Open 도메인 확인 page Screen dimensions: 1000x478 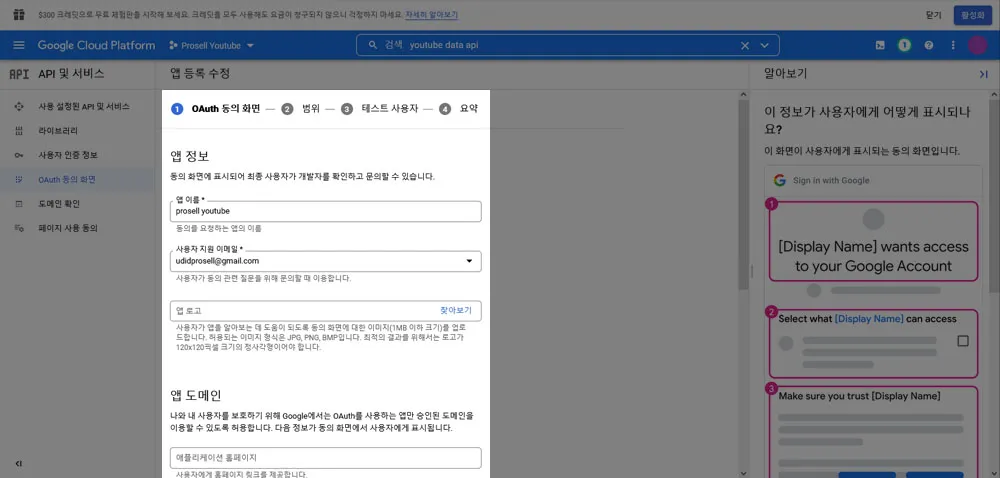(59, 203)
